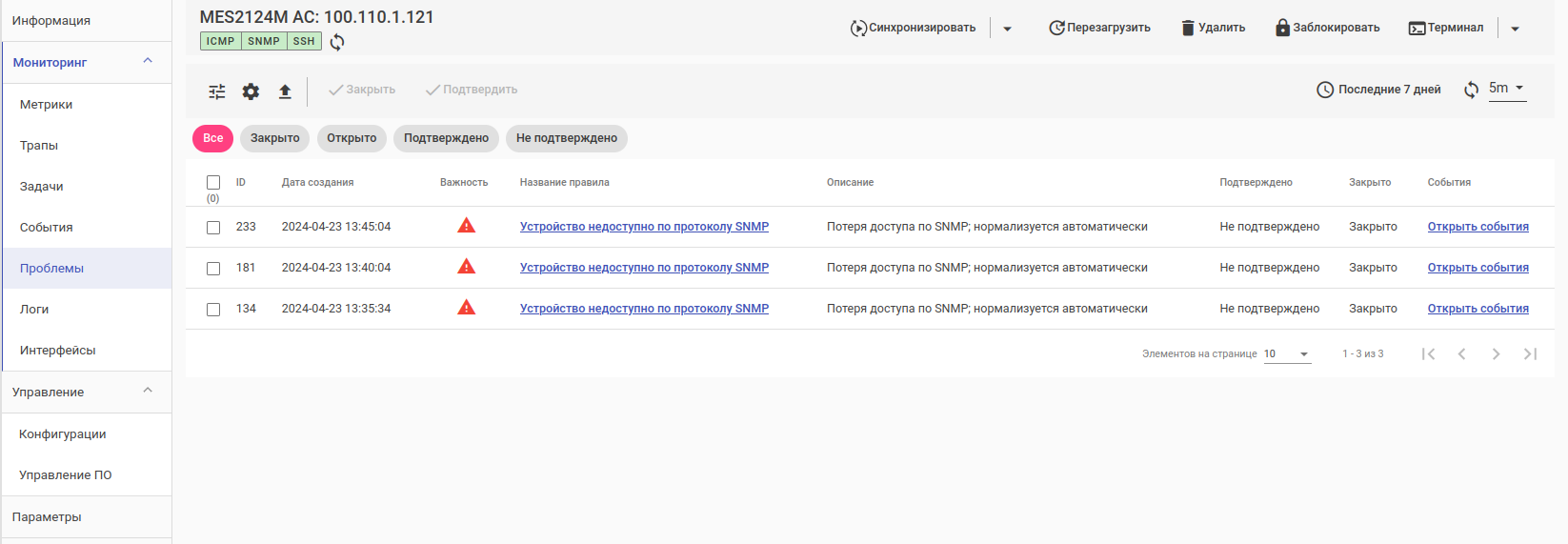Open Метрики in the sidebar
Image resolution: width=1568 pixels, height=544 pixels.
47,105
